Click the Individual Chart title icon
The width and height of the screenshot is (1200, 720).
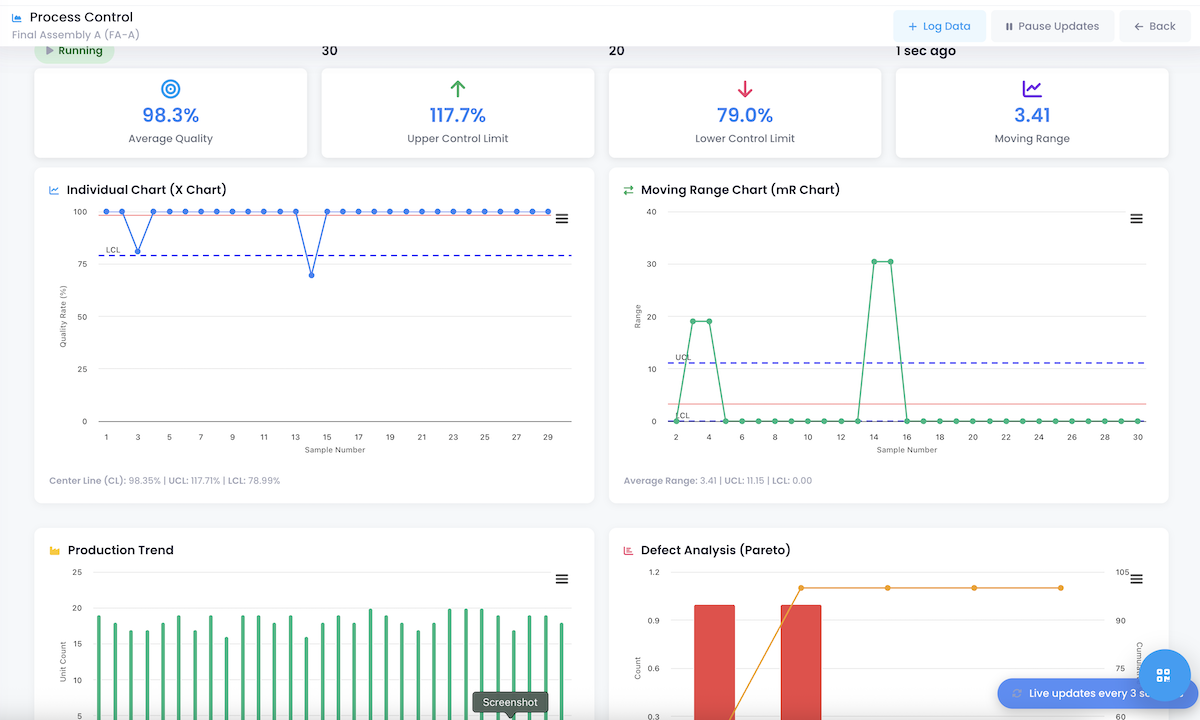[x=54, y=190]
